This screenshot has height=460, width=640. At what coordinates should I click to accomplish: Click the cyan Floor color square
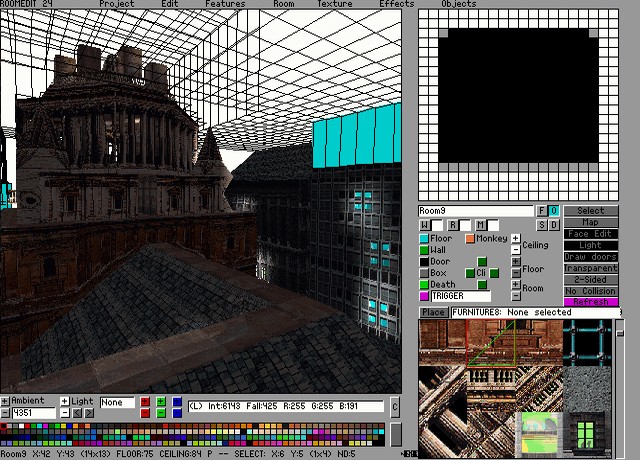(x=424, y=239)
